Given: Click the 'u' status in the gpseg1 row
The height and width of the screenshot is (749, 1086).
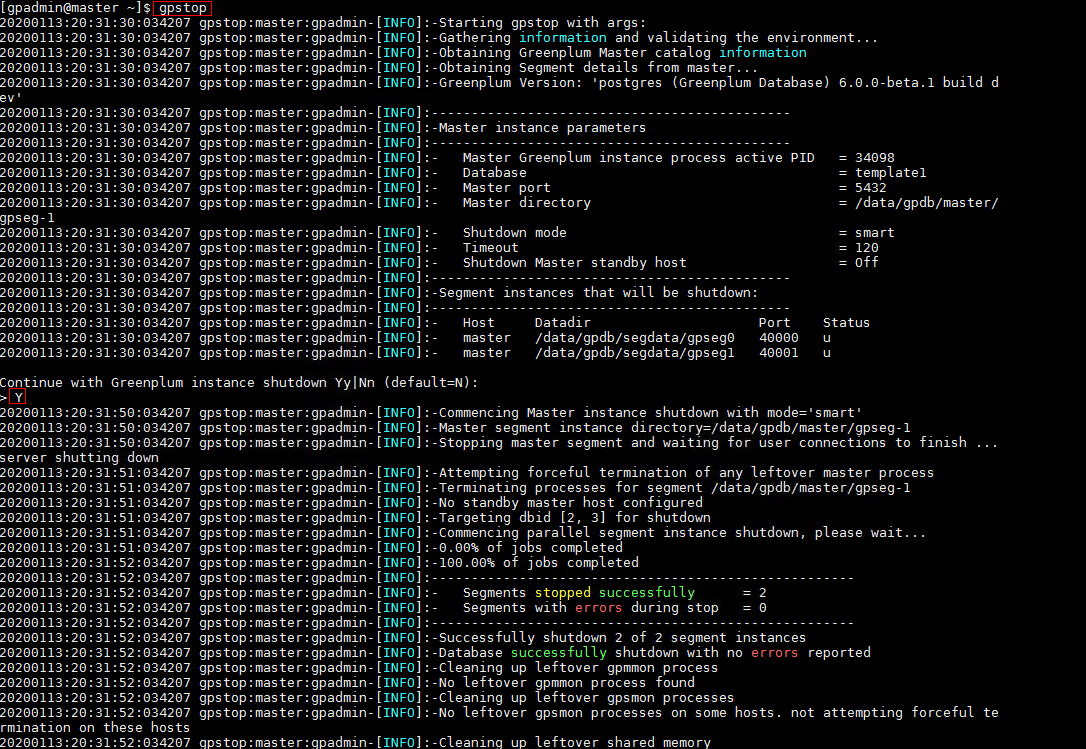Looking at the screenshot, I should click(x=827, y=353).
